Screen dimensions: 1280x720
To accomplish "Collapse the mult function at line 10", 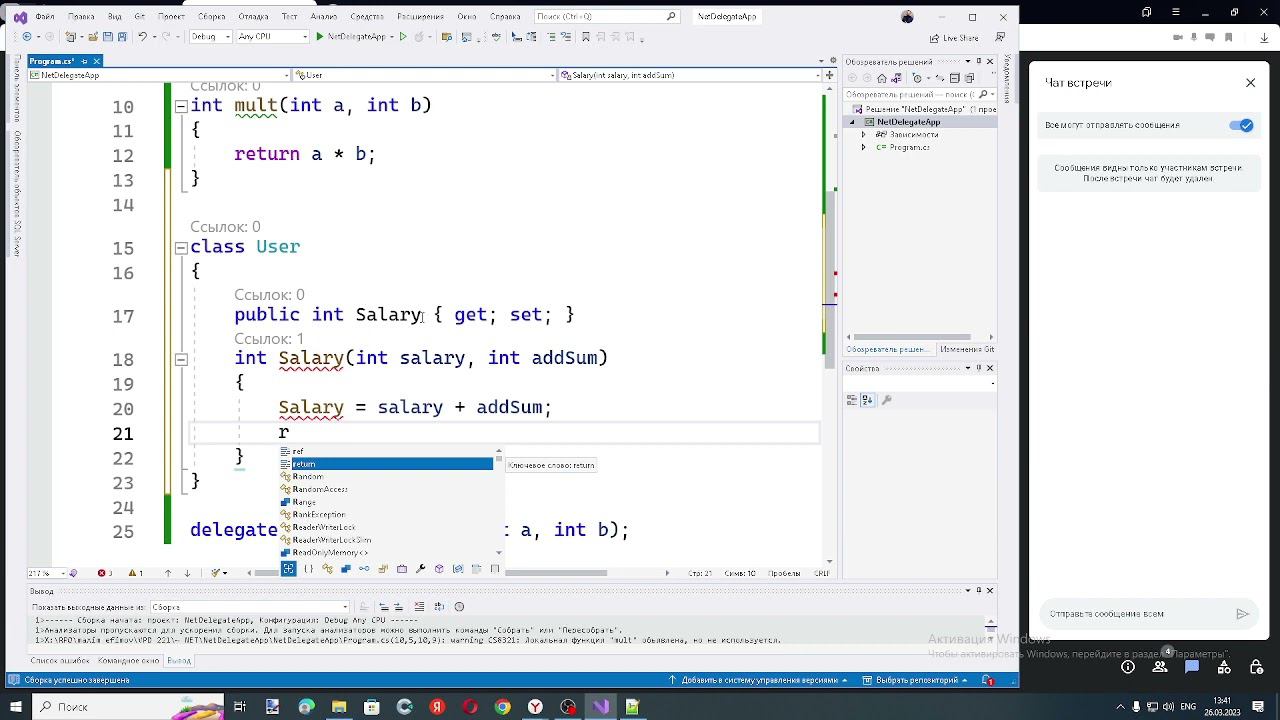I will [x=181, y=106].
